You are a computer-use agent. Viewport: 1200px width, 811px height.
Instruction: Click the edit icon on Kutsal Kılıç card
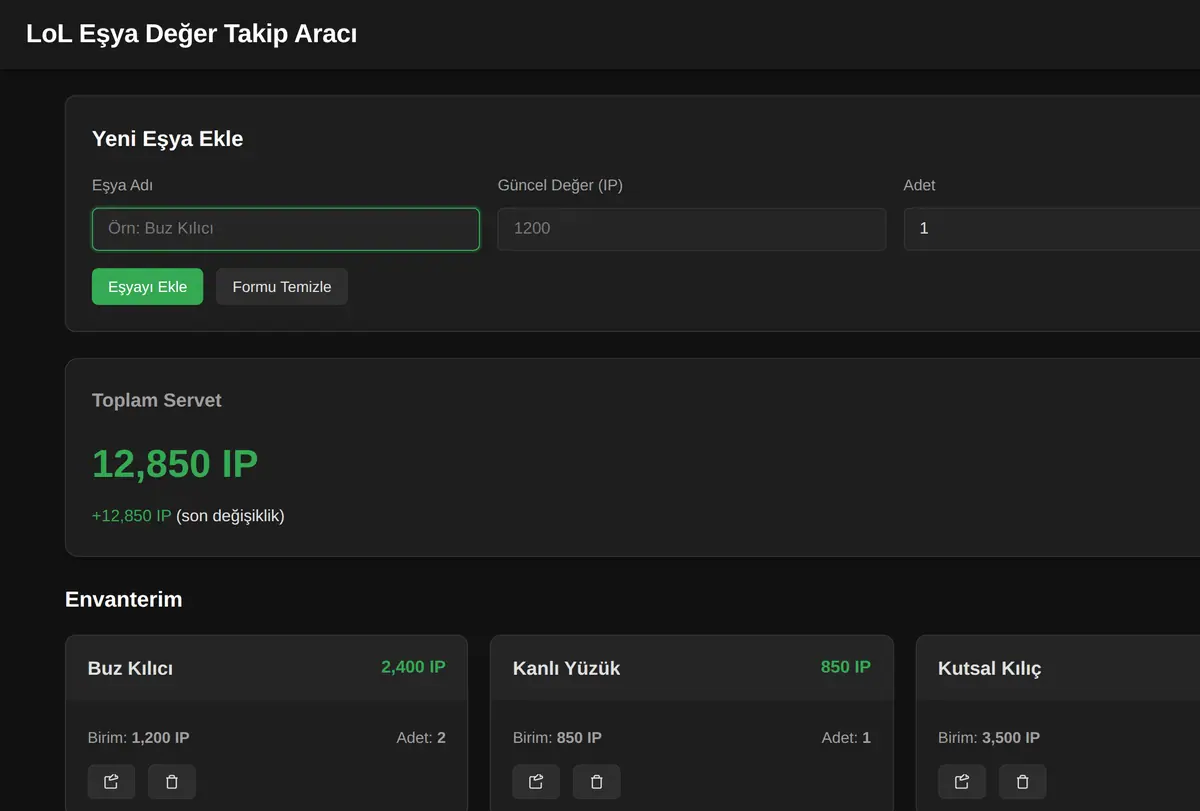(x=962, y=782)
